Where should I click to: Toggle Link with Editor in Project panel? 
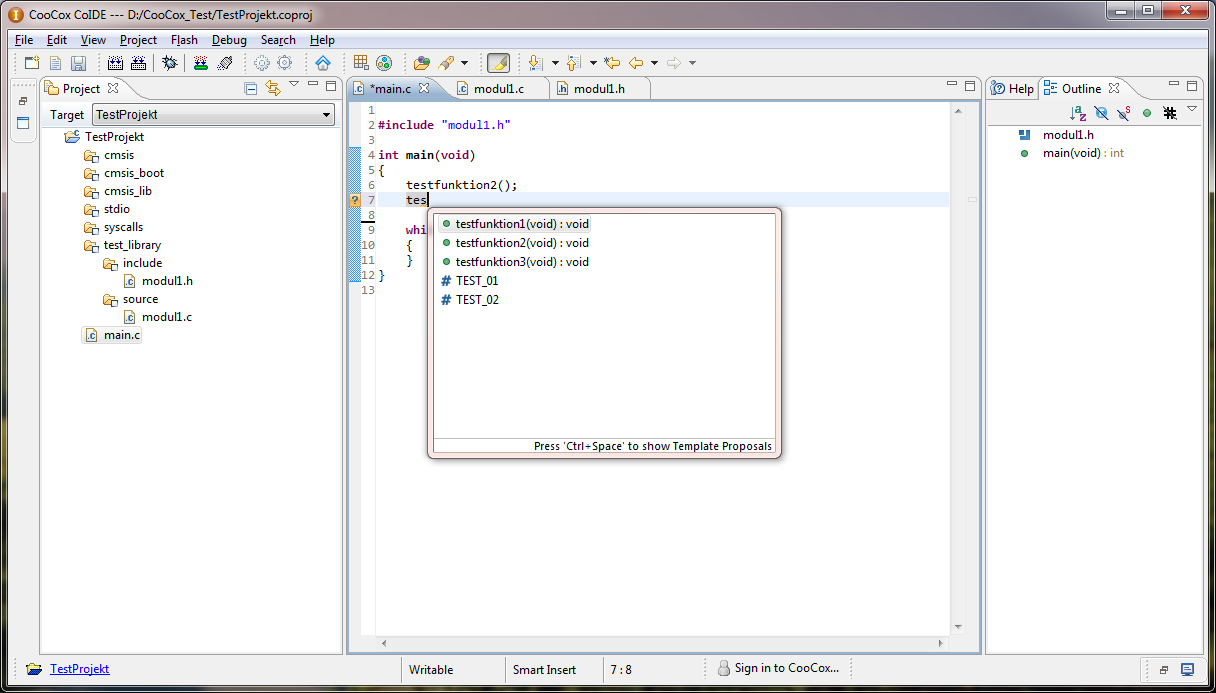(x=272, y=88)
